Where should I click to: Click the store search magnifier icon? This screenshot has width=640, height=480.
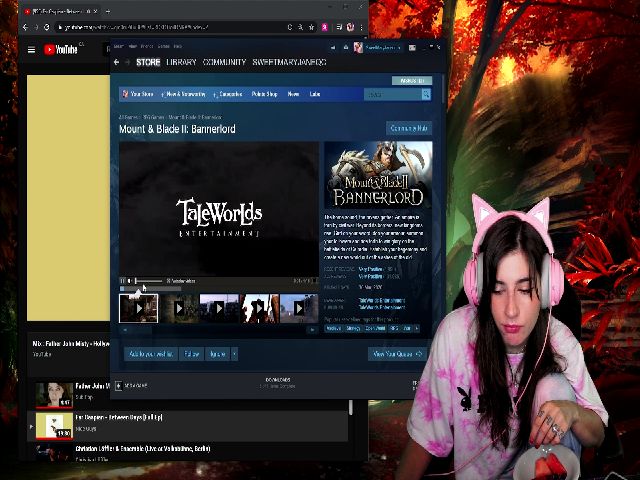coord(426,94)
